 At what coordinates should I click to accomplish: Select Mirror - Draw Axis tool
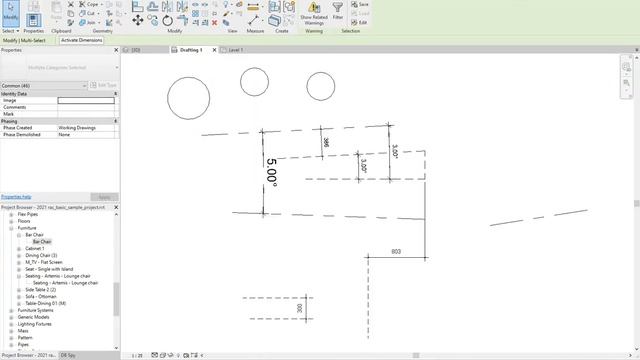point(182,6)
